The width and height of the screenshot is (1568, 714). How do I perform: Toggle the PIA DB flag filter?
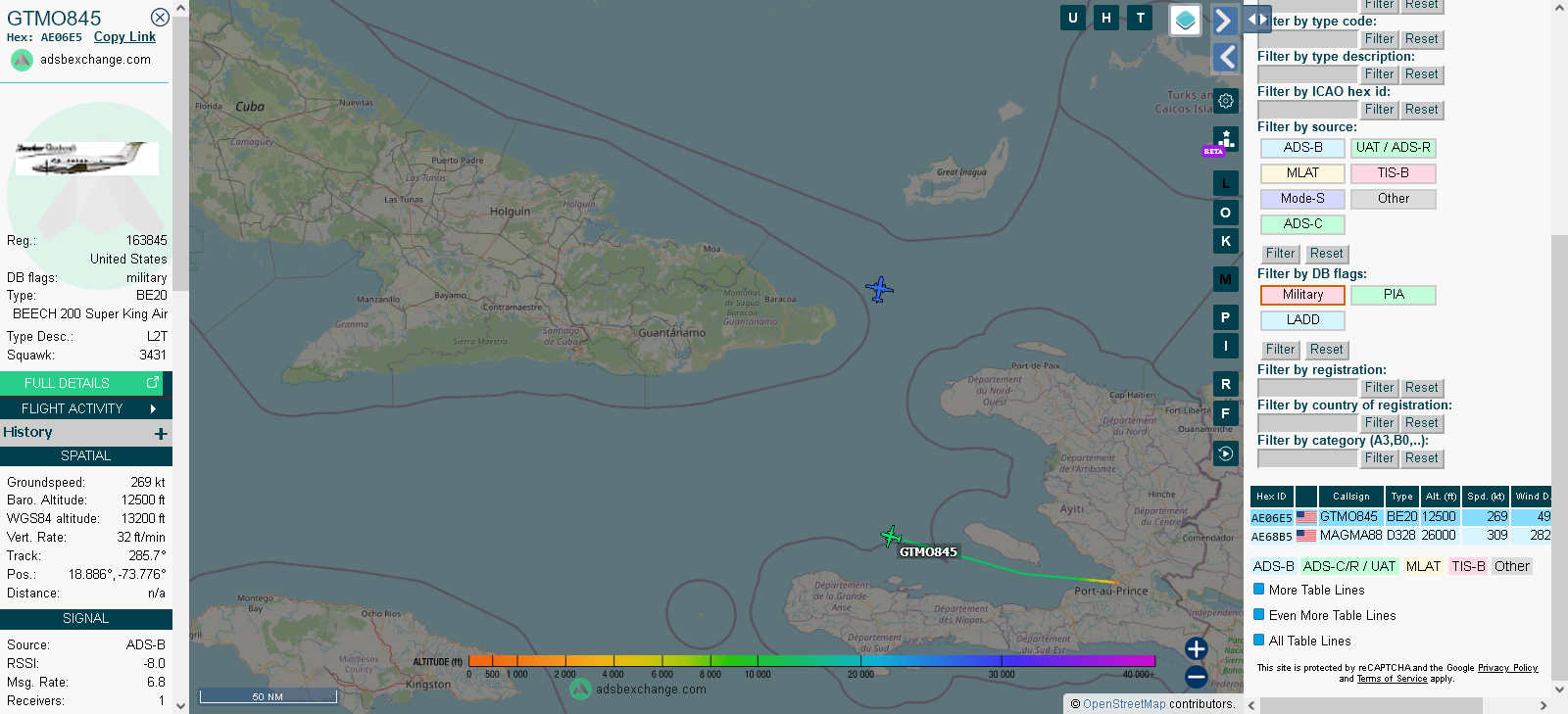(1393, 295)
